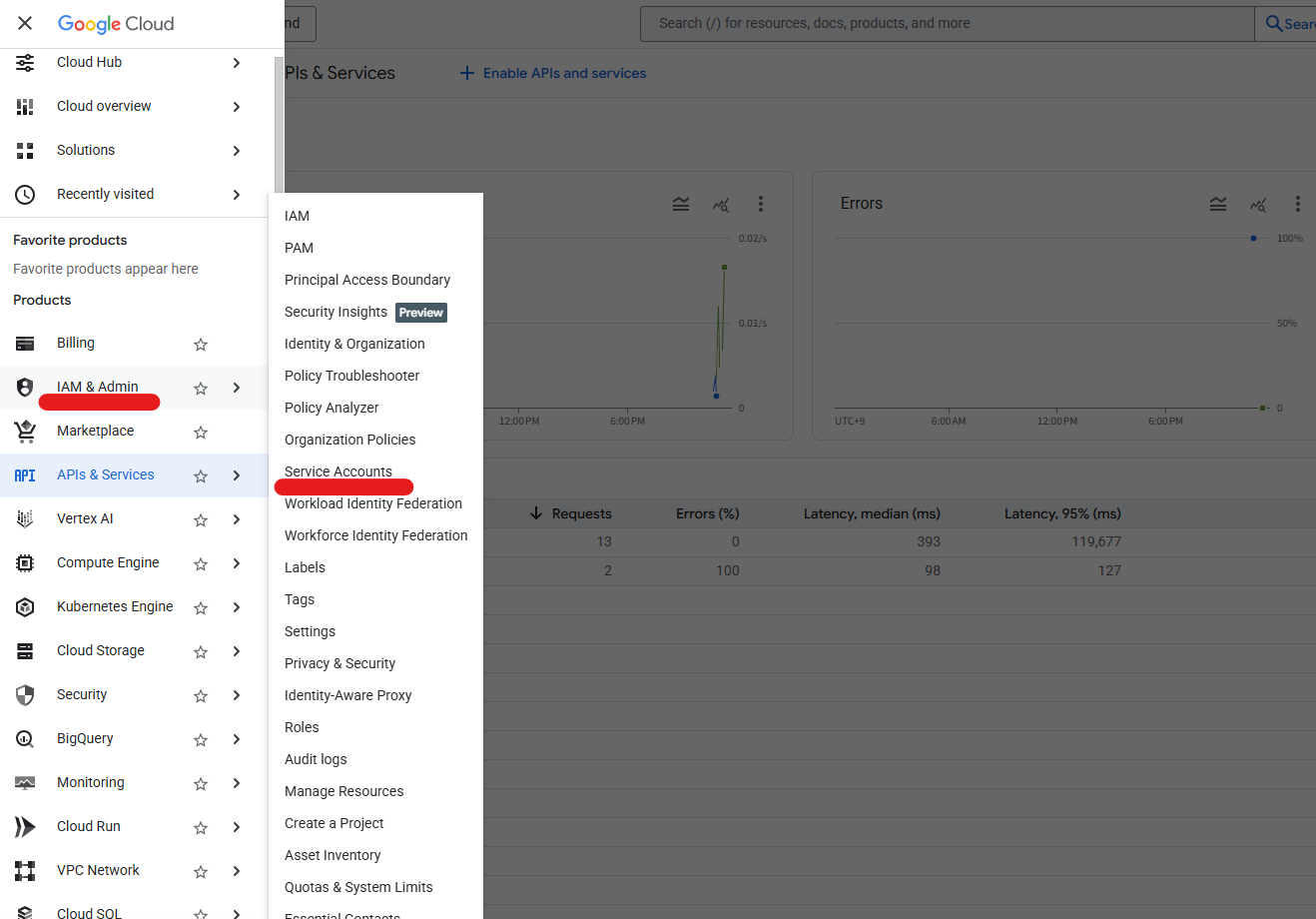Click the Vertex AI icon
The image size is (1316, 919).
click(x=25, y=519)
